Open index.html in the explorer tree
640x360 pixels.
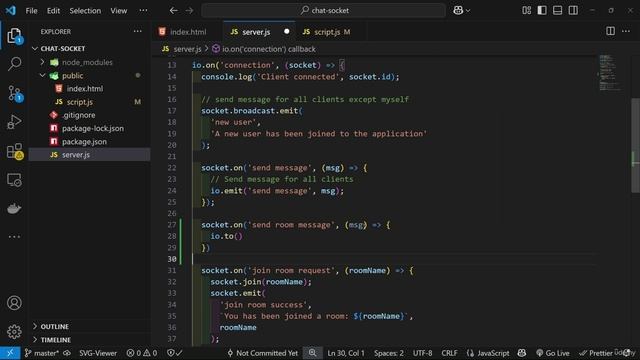click(84, 89)
